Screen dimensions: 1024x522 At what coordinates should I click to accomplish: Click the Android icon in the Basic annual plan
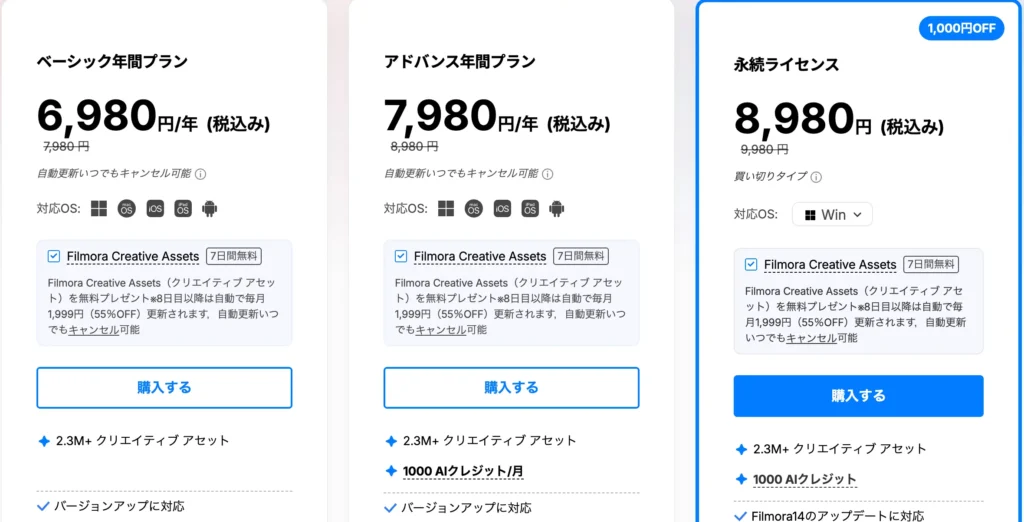[x=209, y=208]
